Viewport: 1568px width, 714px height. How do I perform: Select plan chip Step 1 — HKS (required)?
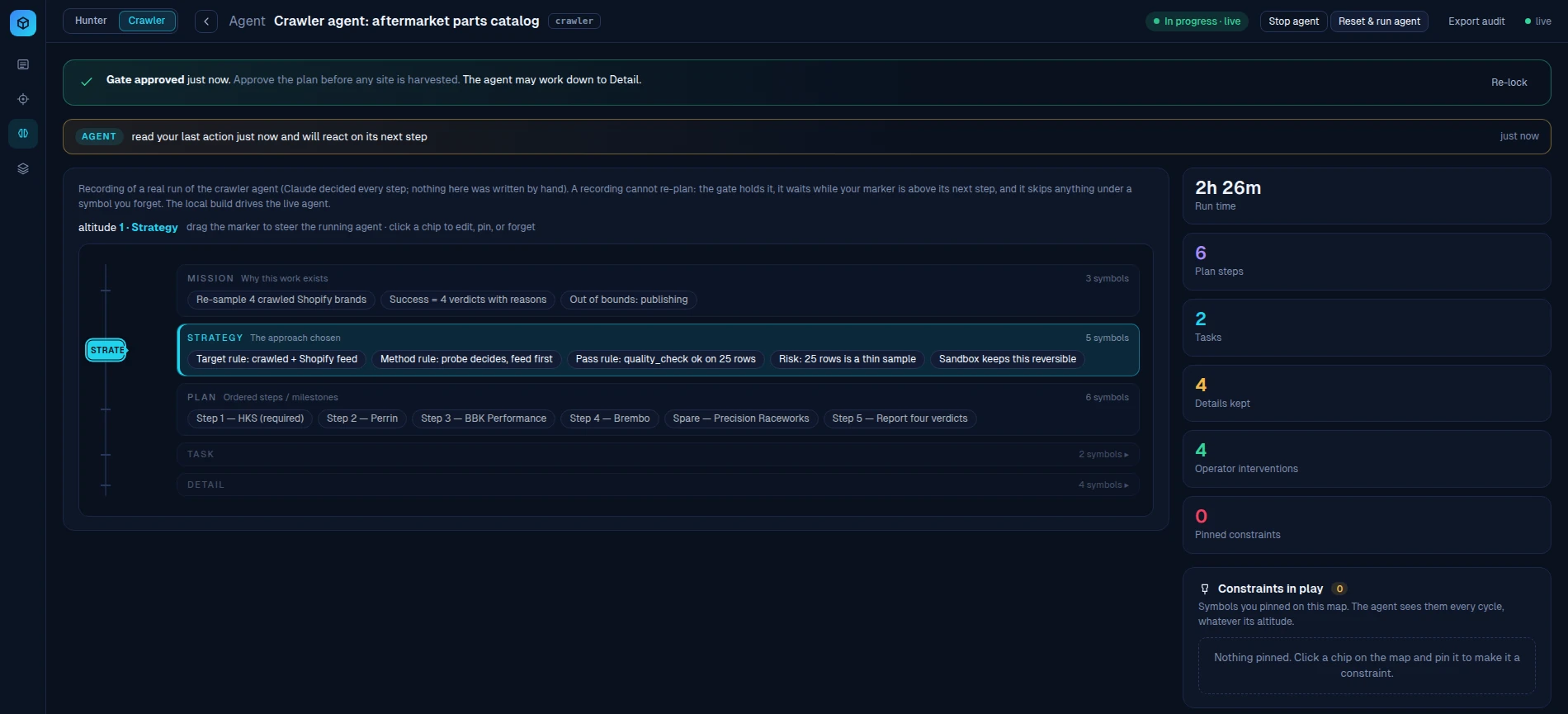pyautogui.click(x=250, y=418)
